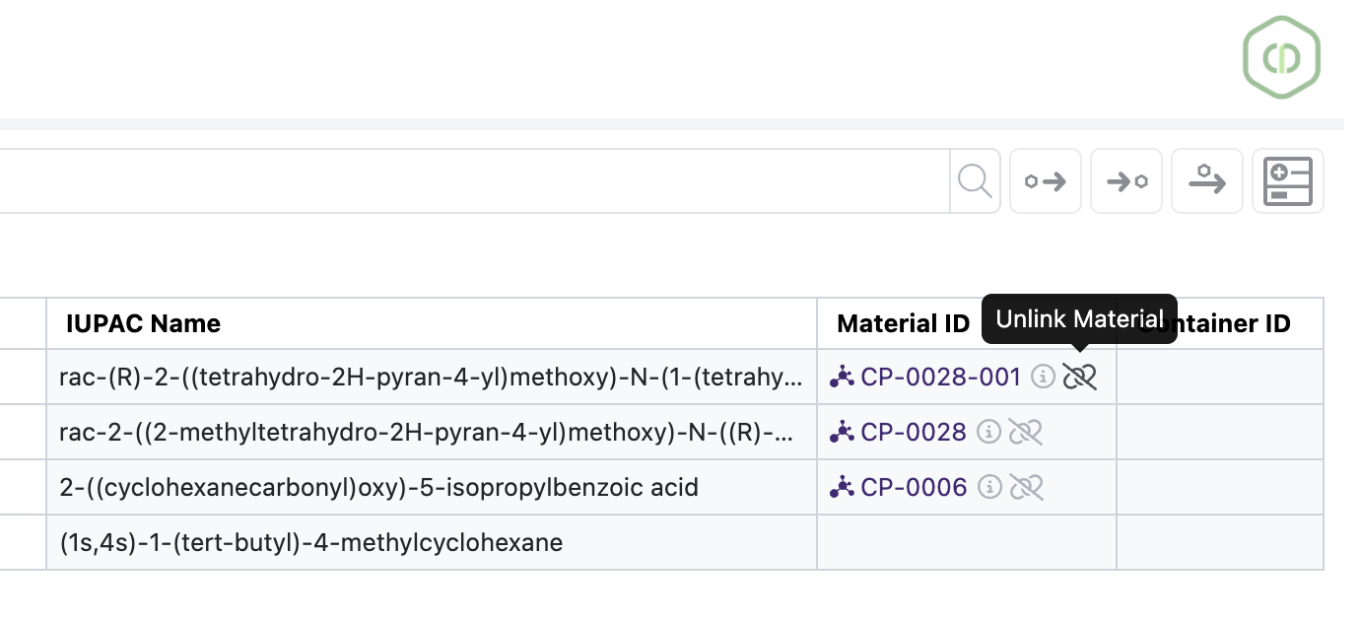Unlink material CP-0028-001
The width and height of the screenshot is (1360, 621).
[1079, 377]
